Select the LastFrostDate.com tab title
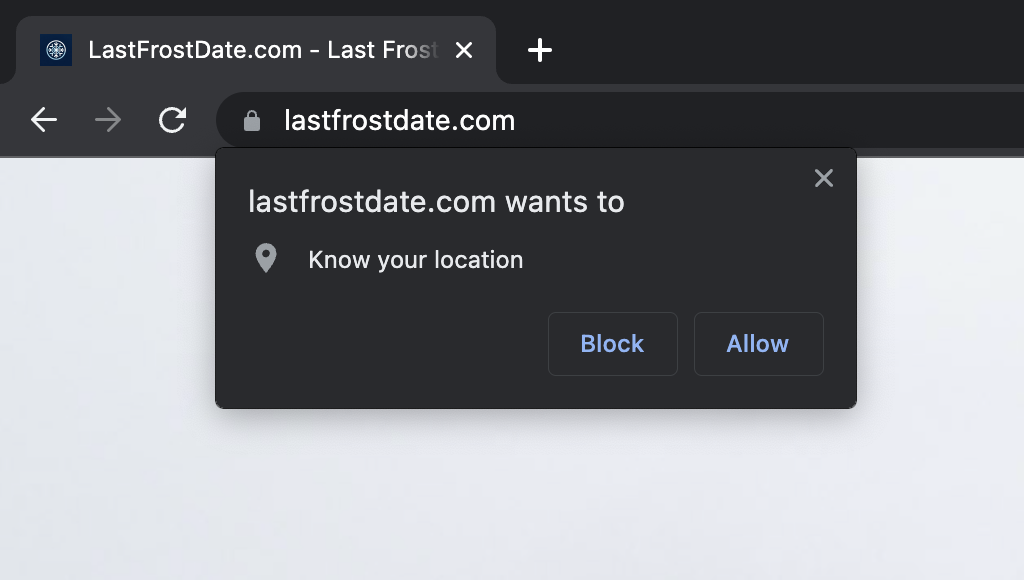The width and height of the screenshot is (1024, 580). click(263, 50)
